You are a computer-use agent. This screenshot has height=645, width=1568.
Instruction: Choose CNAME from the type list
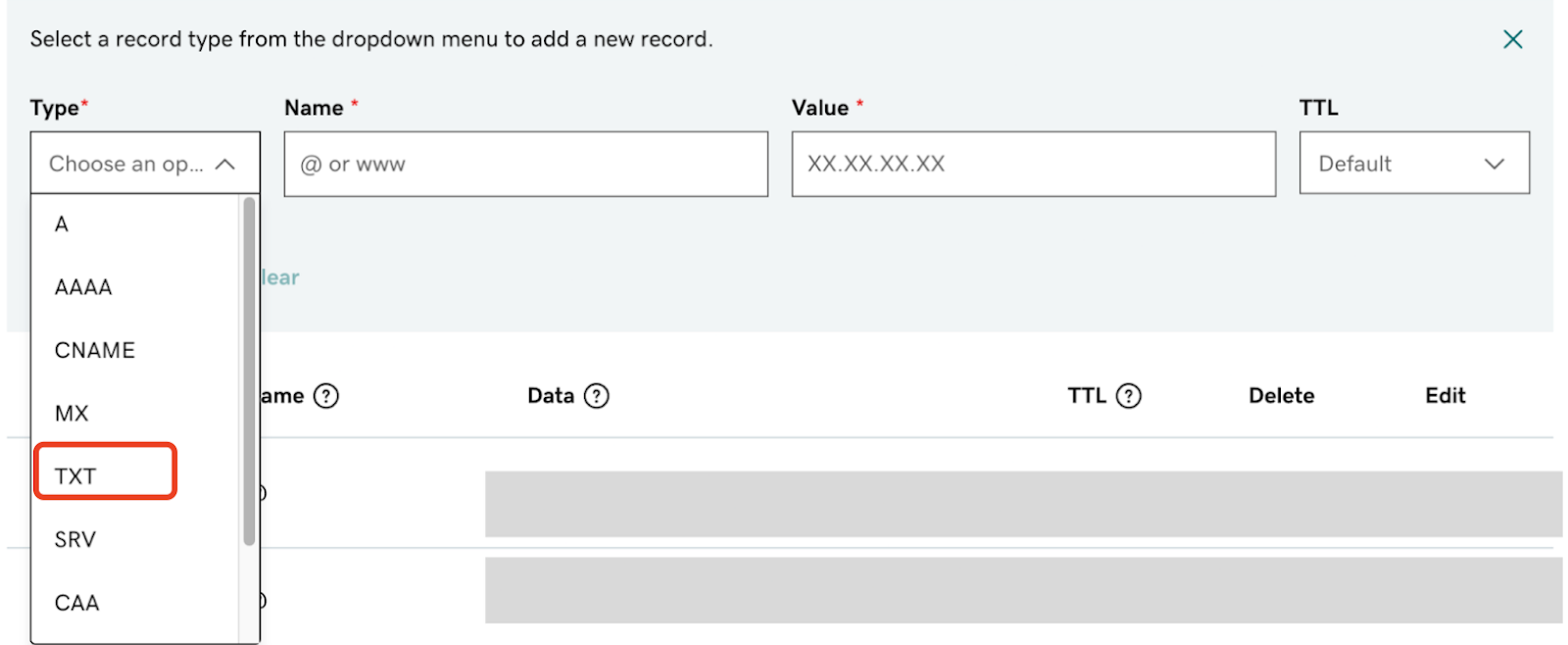click(135, 350)
